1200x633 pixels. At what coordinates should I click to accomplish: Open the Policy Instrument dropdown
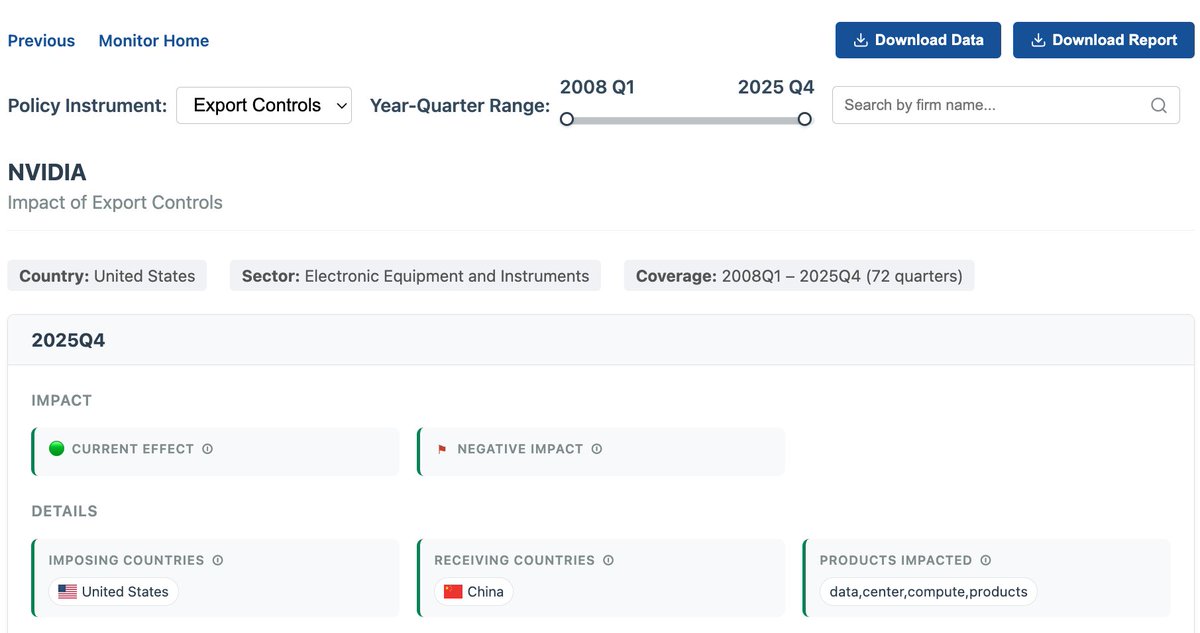click(x=264, y=105)
